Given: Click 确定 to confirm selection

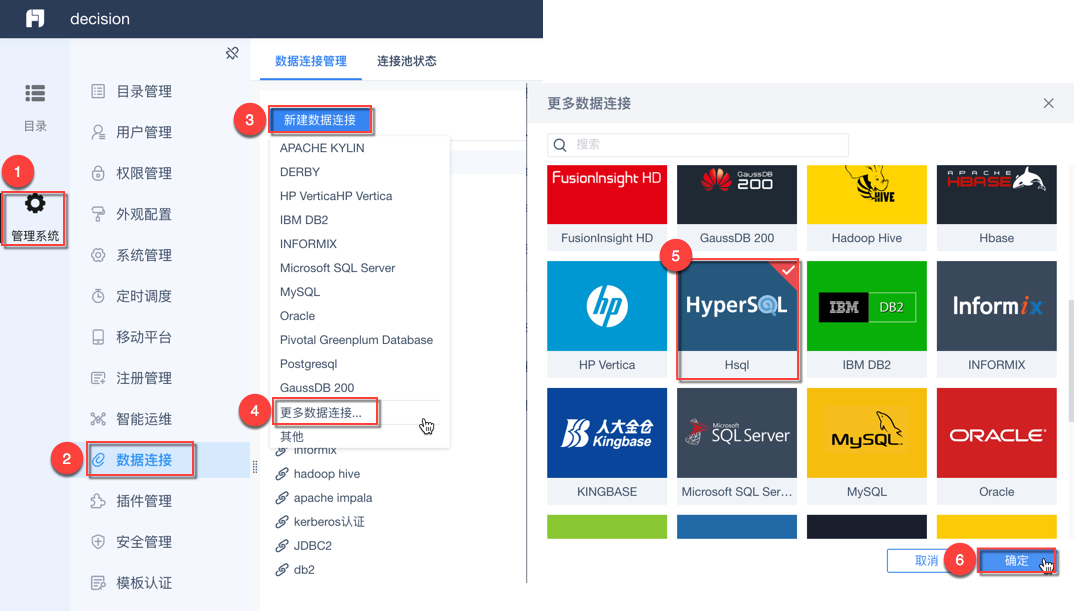Looking at the screenshot, I should click(x=1016, y=561).
